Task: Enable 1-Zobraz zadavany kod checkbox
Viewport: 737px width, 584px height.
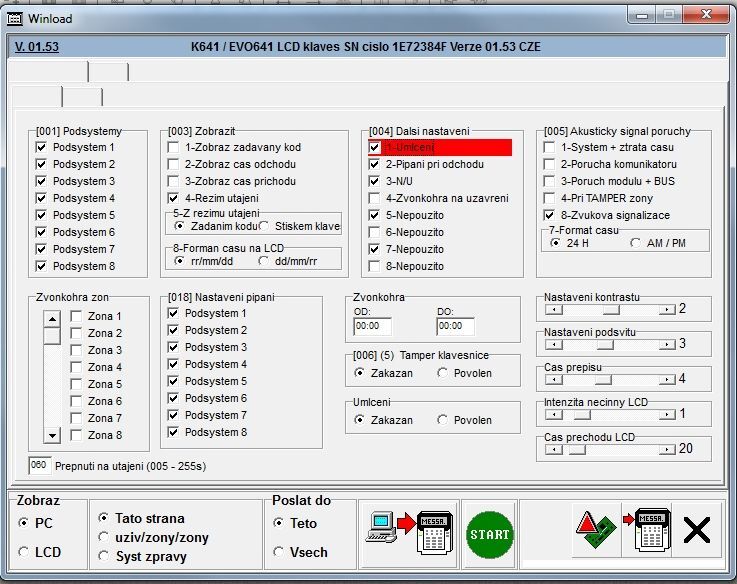Action: (173, 147)
